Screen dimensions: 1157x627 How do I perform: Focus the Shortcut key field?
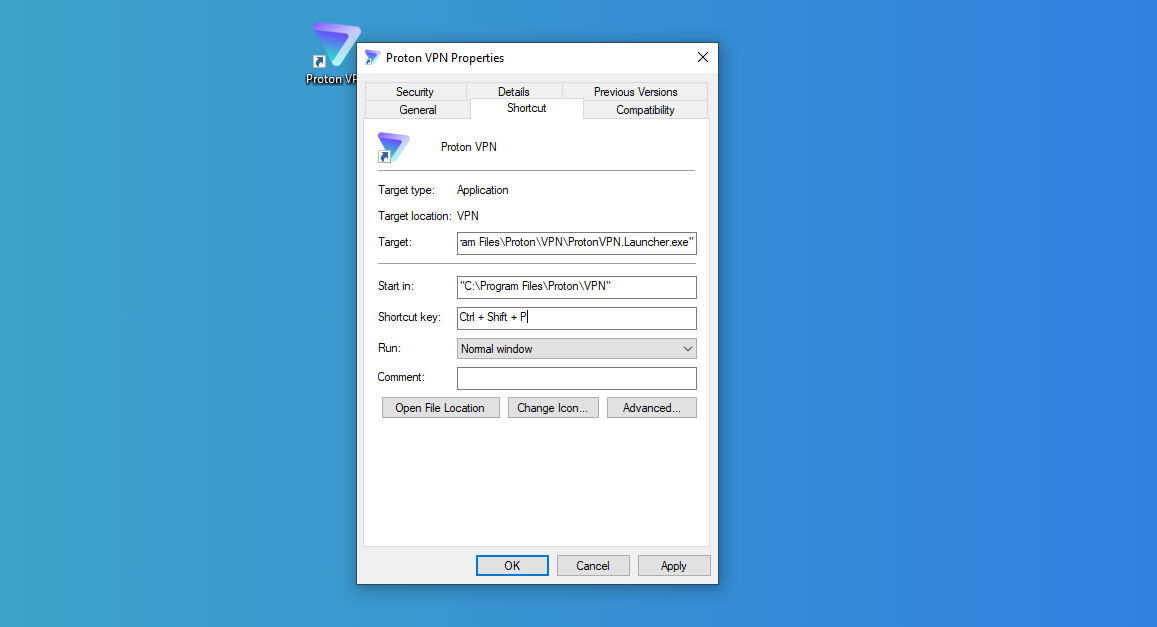pyautogui.click(x=576, y=318)
